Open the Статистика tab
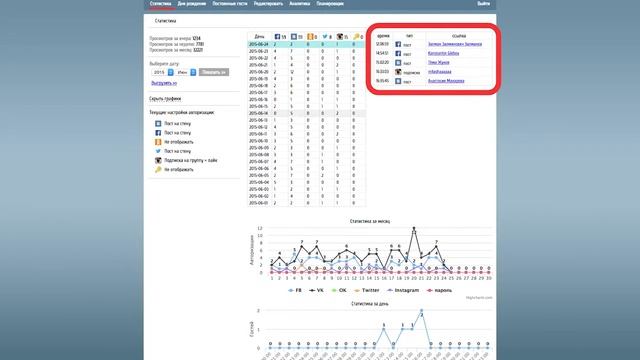 point(160,4)
